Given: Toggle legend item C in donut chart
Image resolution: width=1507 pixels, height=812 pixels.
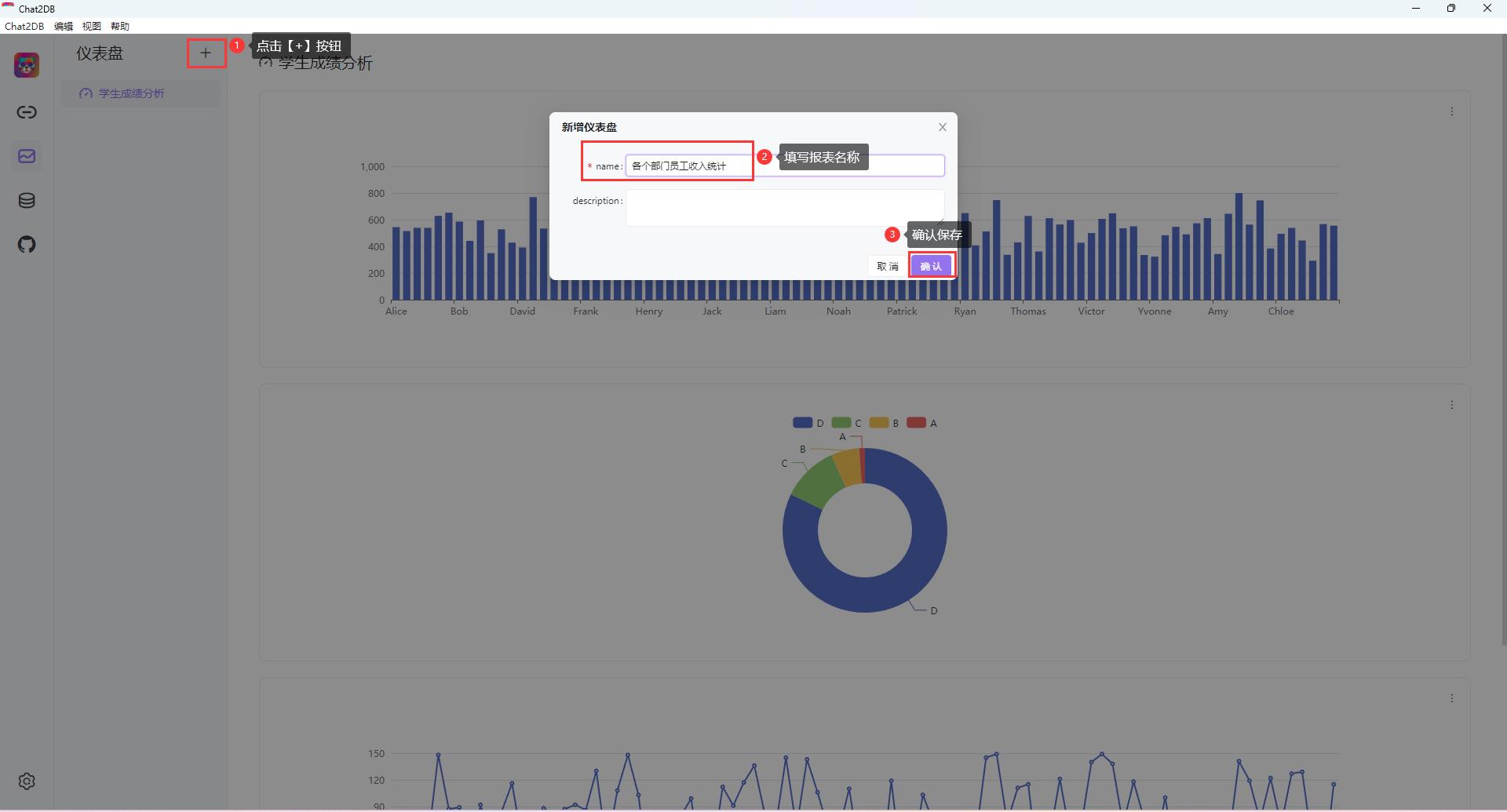Looking at the screenshot, I should tap(846, 423).
